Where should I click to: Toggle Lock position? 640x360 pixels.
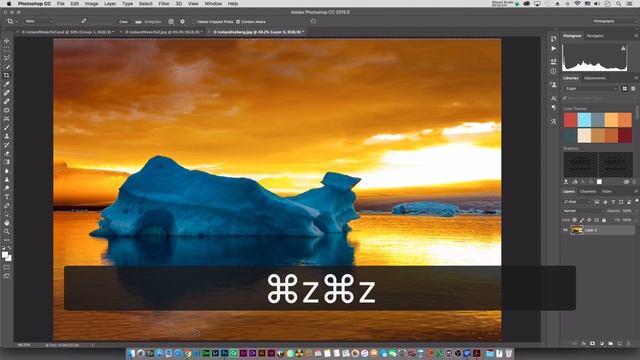pyautogui.click(x=589, y=220)
